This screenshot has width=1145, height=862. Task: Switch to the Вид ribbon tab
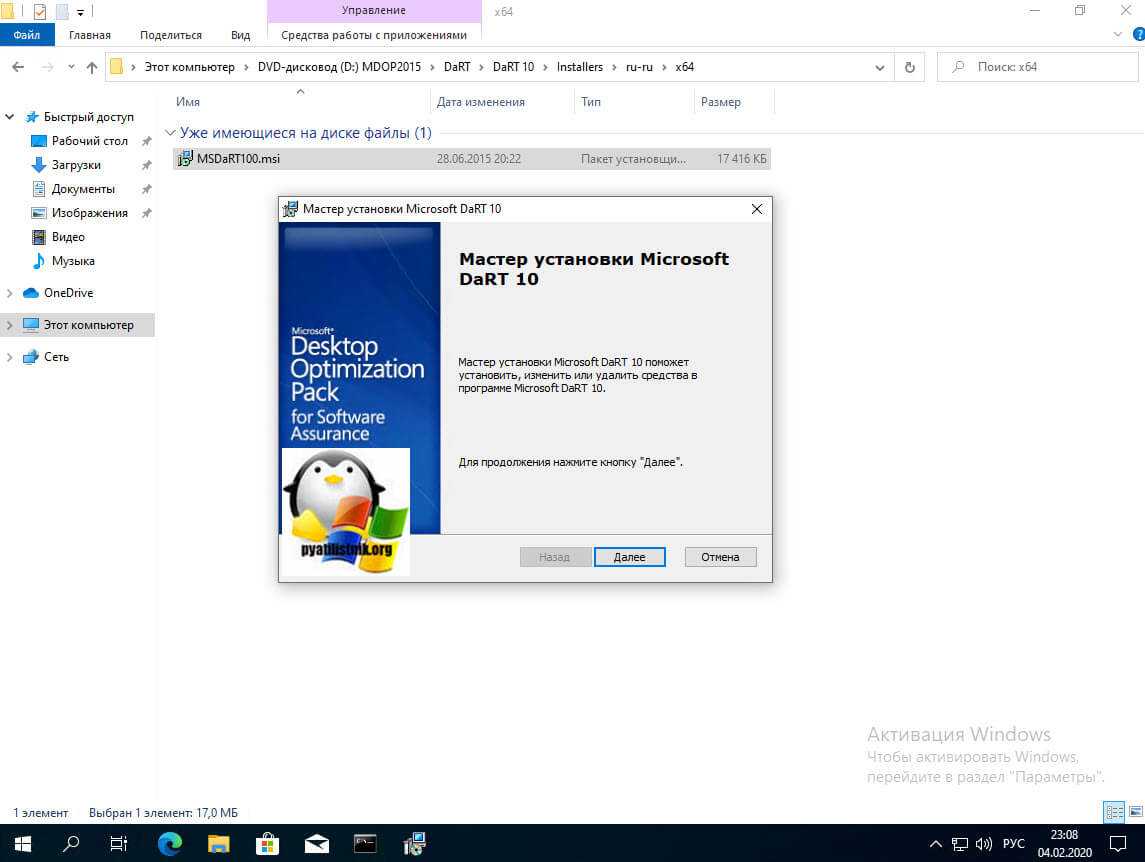[240, 35]
